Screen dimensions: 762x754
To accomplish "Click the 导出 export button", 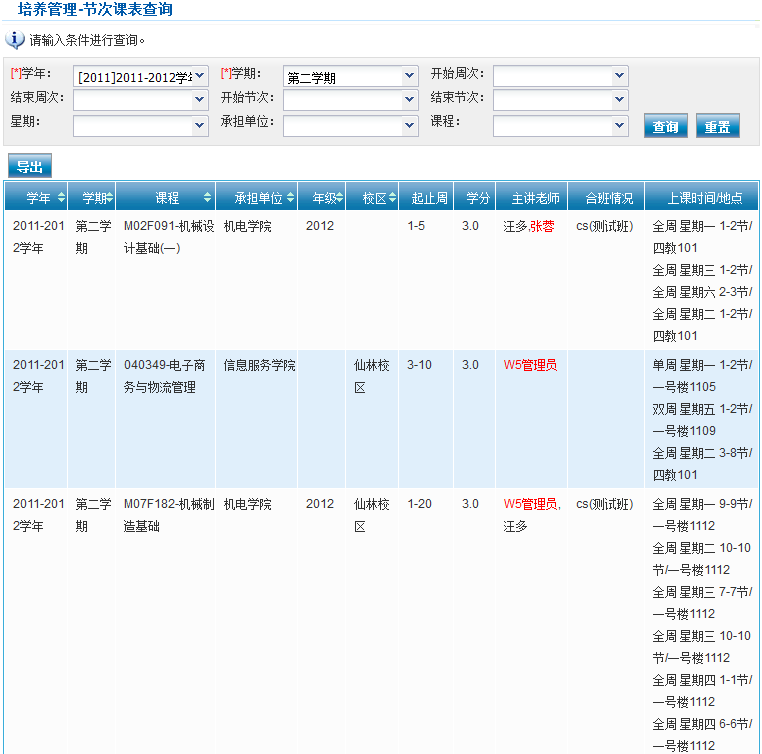I will pos(30,167).
